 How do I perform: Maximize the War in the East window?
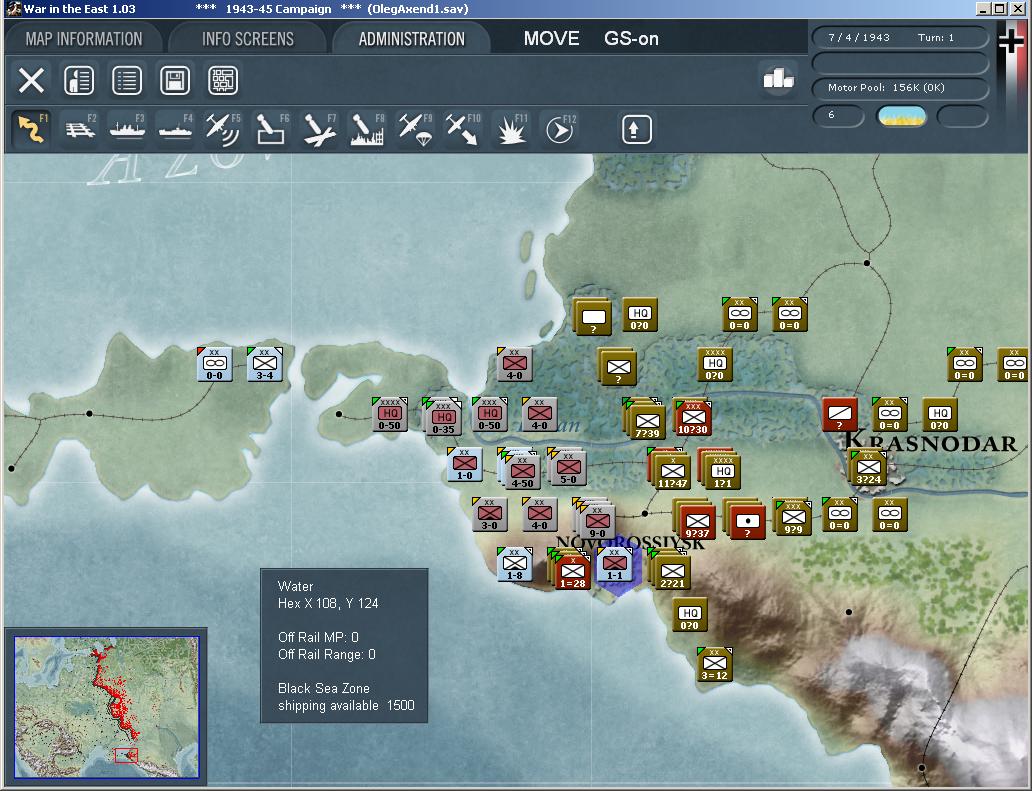pyautogui.click(x=1000, y=9)
